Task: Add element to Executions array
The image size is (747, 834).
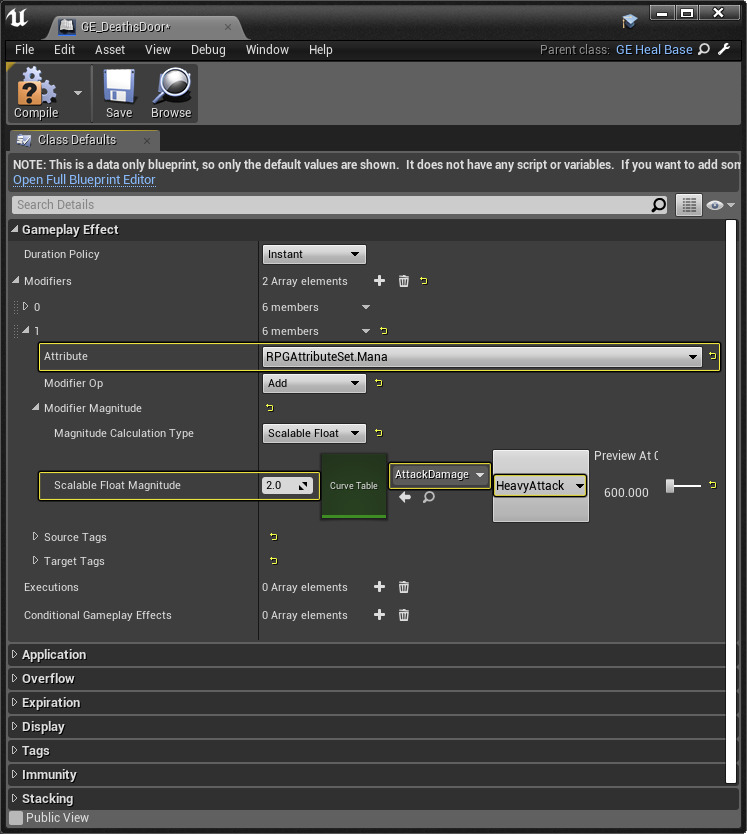Action: pos(379,587)
